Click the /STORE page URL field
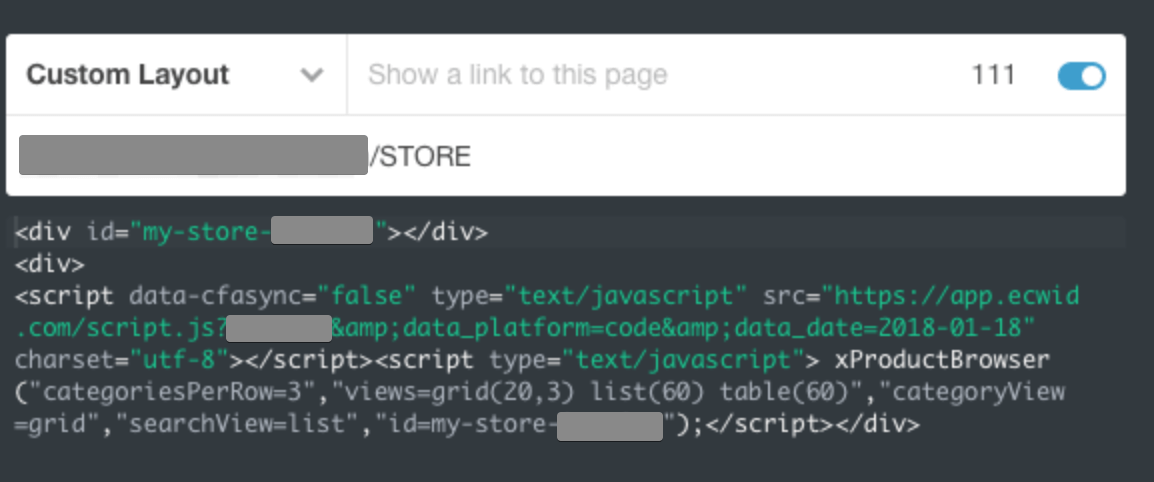 pyautogui.click(x=565, y=155)
